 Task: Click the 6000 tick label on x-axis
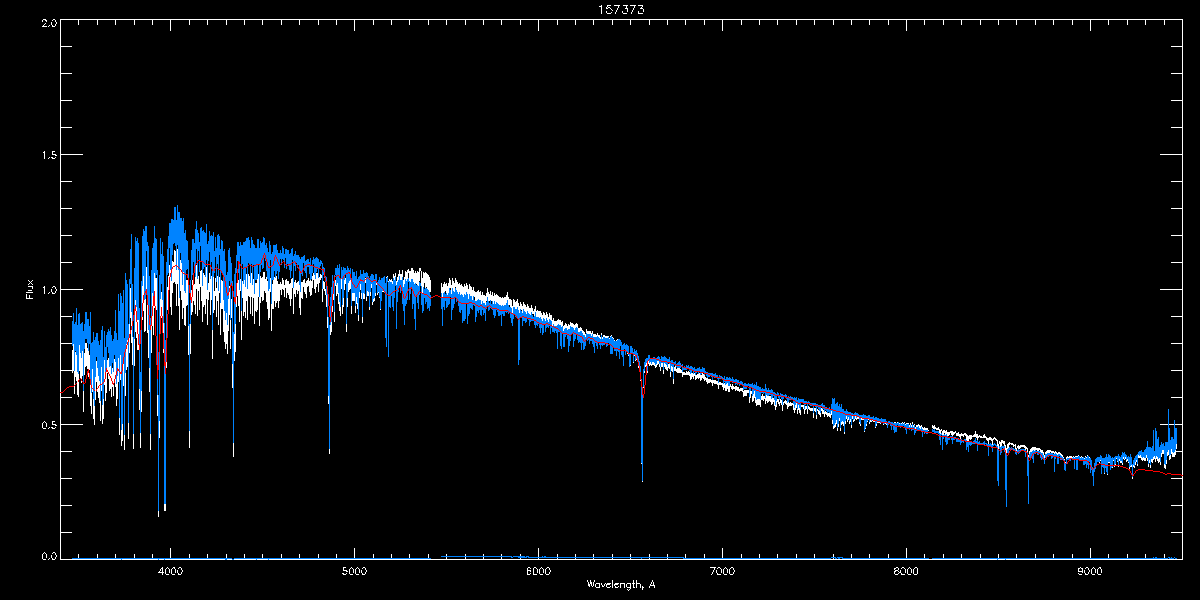[x=538, y=571]
